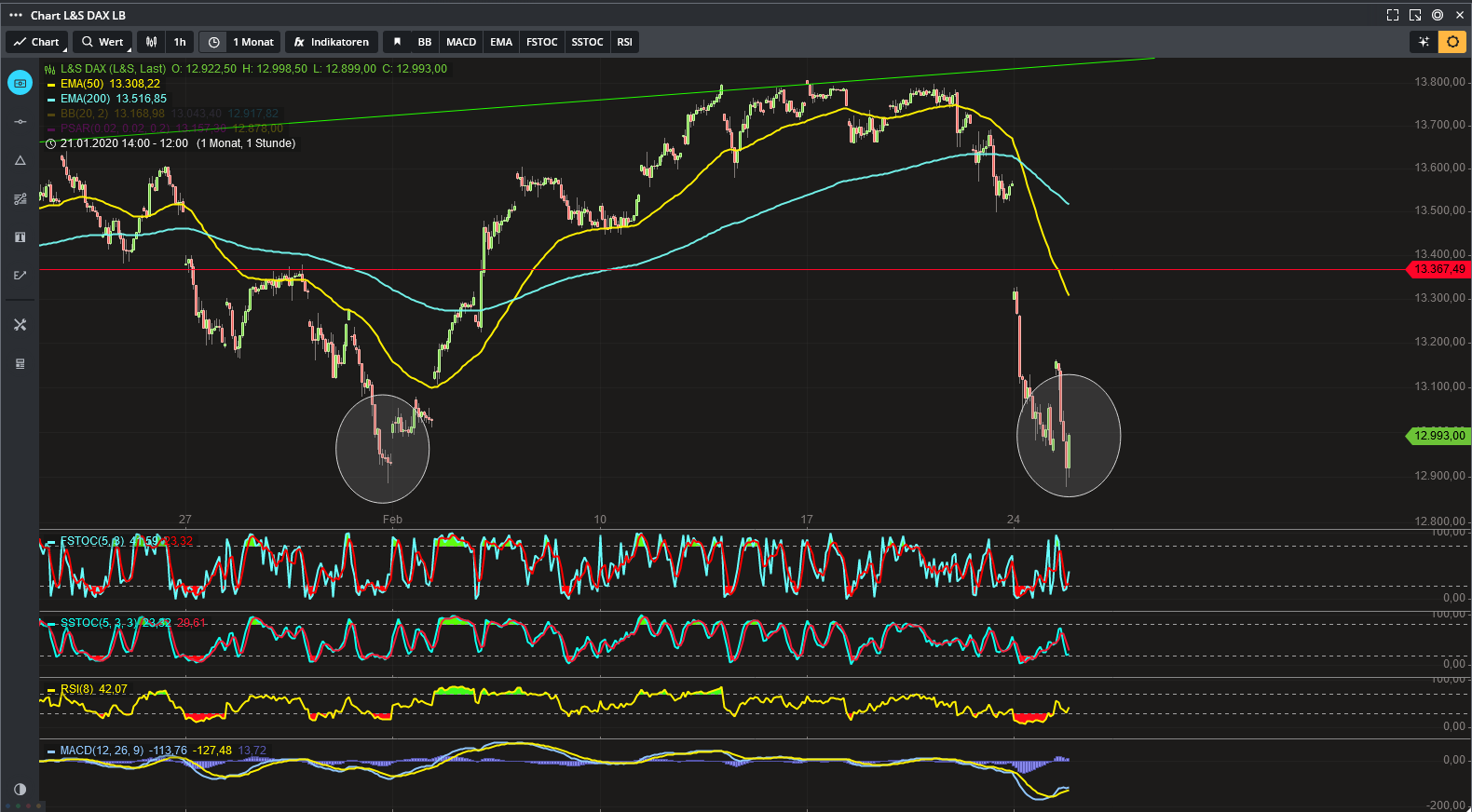1472x812 pixels.
Task: Select the blue screenshot tool in sidebar
Action: (x=20, y=83)
